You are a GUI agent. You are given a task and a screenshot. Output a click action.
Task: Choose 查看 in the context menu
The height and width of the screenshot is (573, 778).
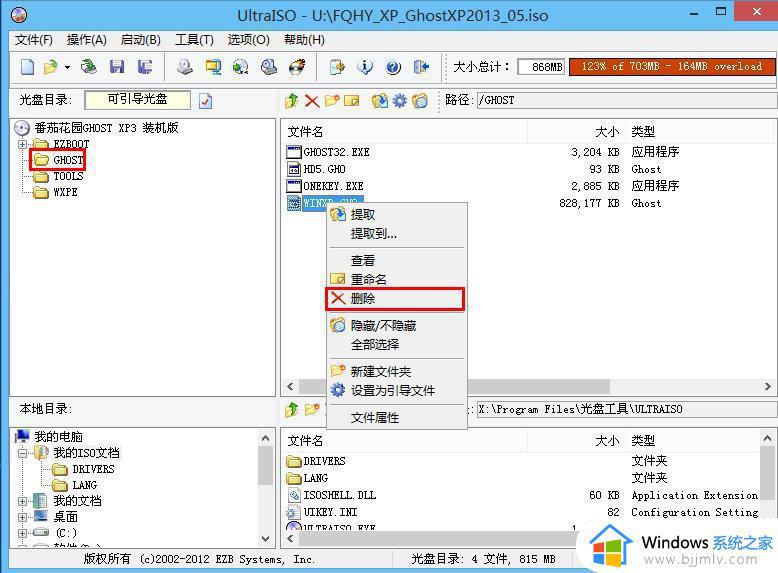pos(396,260)
